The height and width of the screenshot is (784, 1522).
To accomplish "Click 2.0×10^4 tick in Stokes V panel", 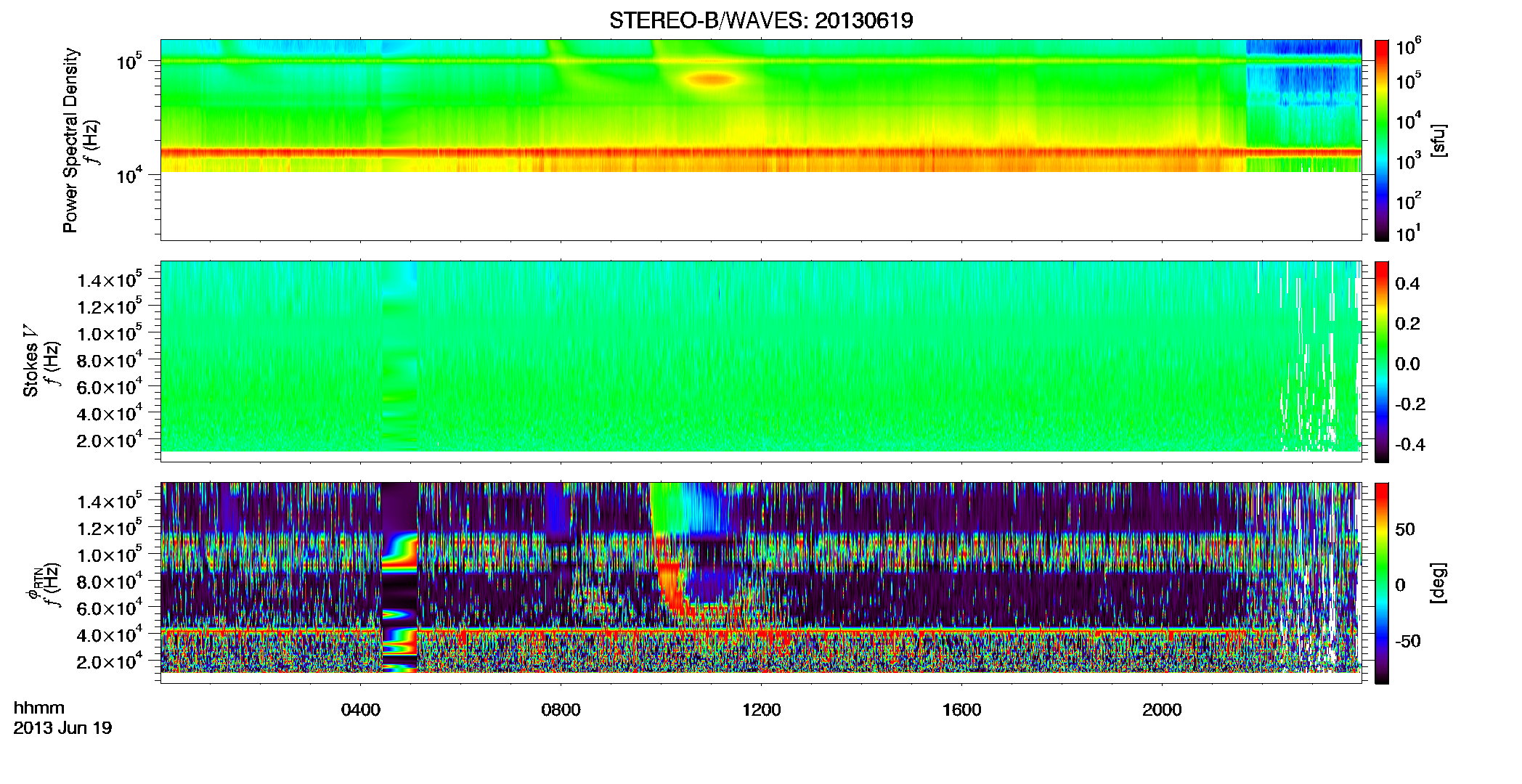I will [x=110, y=441].
